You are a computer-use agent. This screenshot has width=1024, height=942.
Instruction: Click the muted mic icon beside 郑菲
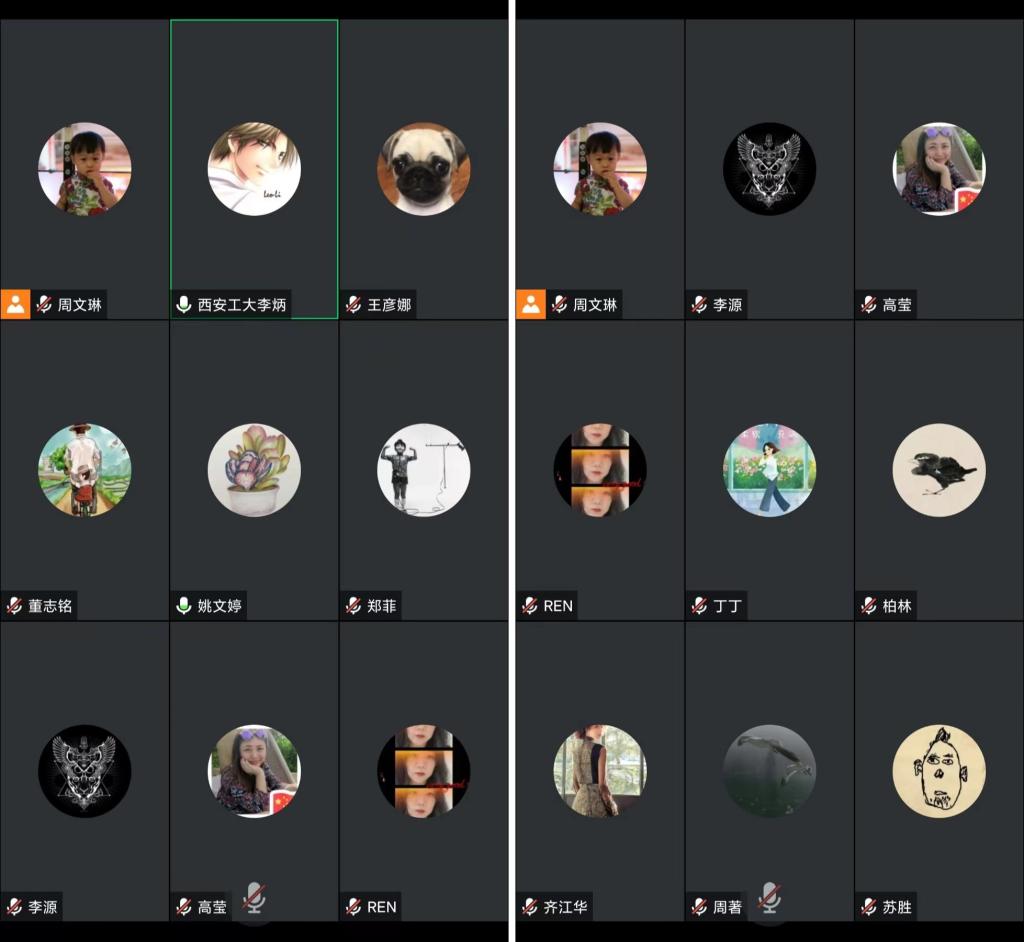point(353,606)
